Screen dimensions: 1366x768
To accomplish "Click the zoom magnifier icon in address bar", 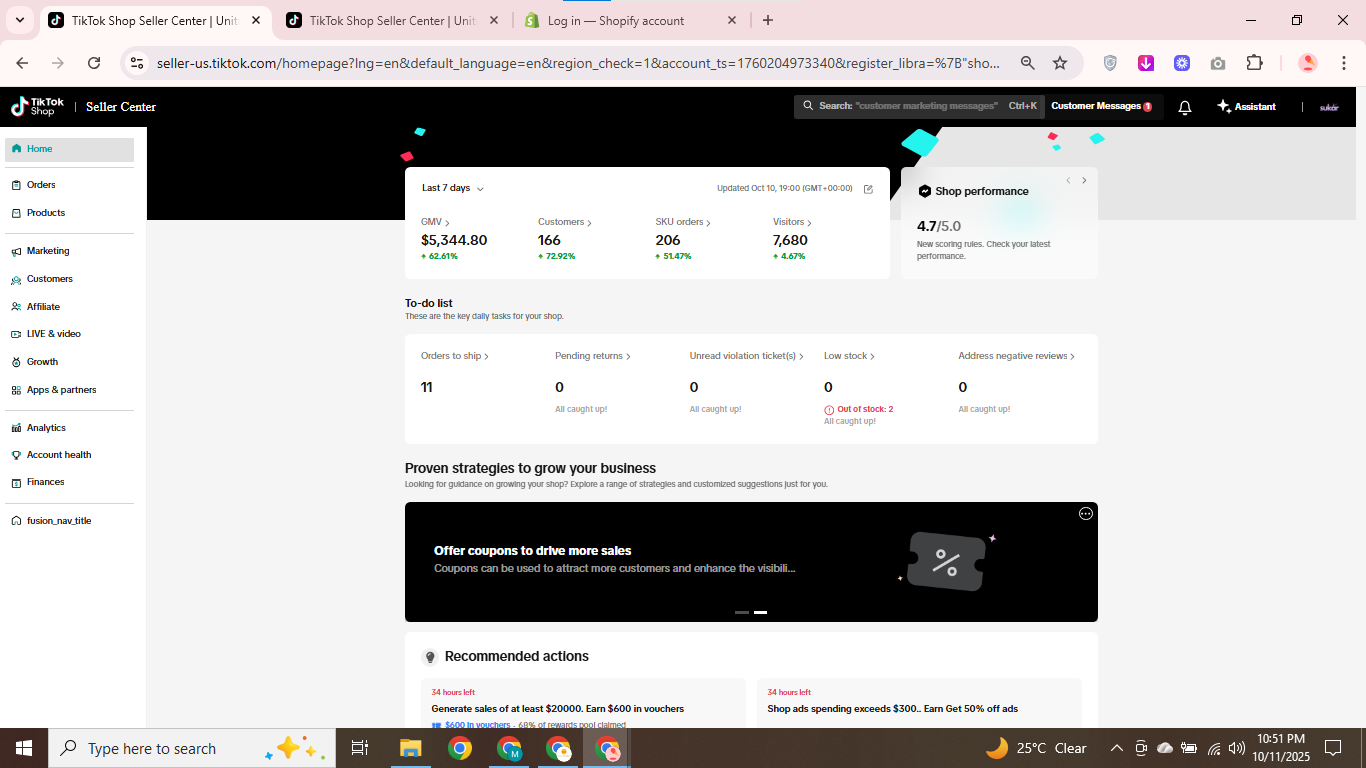I will coord(1027,63).
